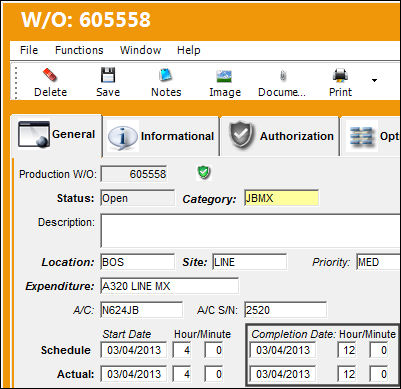Open the Window menu
Image resolution: width=401 pixels, height=389 pixels.
coord(140,50)
